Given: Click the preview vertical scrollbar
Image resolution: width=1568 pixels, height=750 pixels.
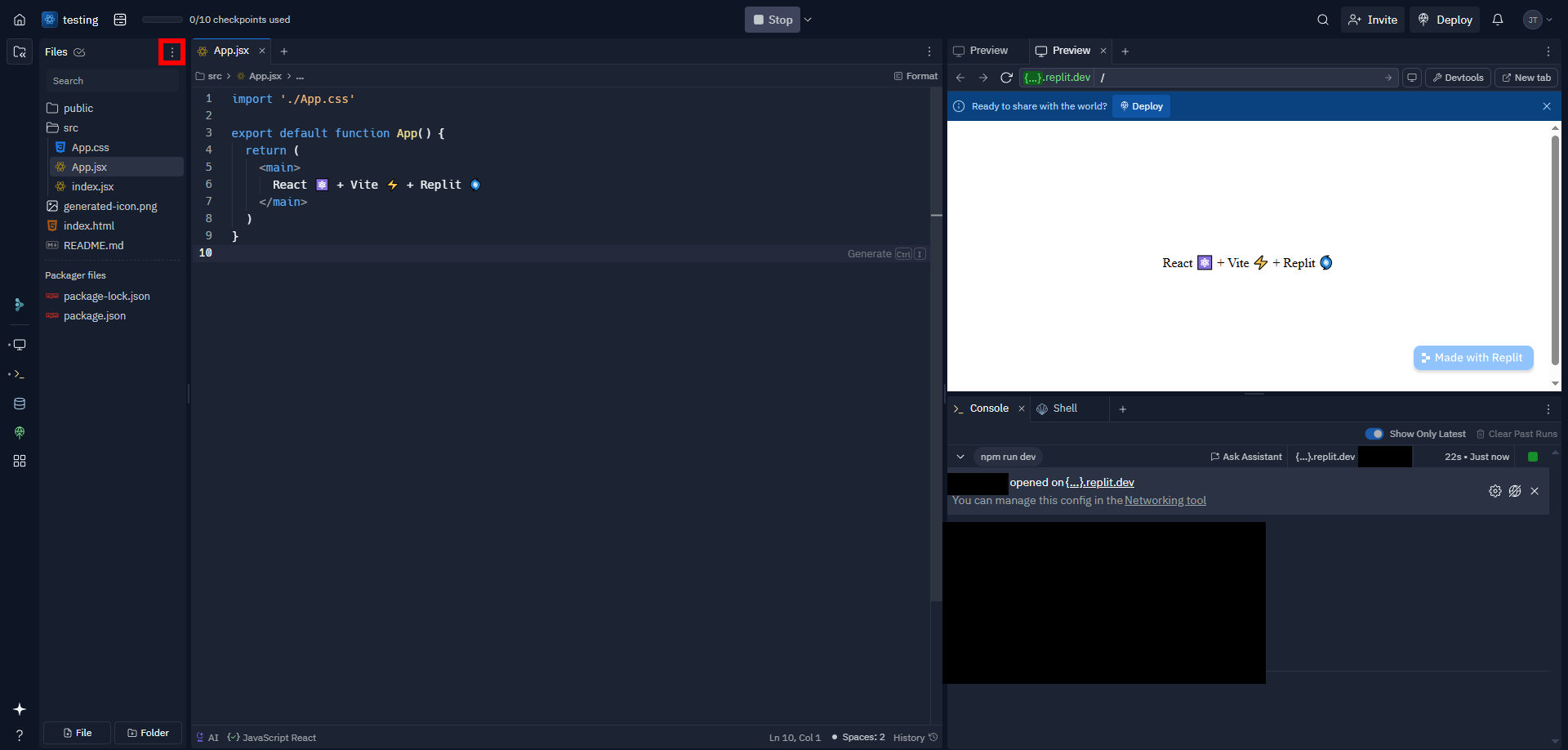Looking at the screenshot, I should point(1555,250).
